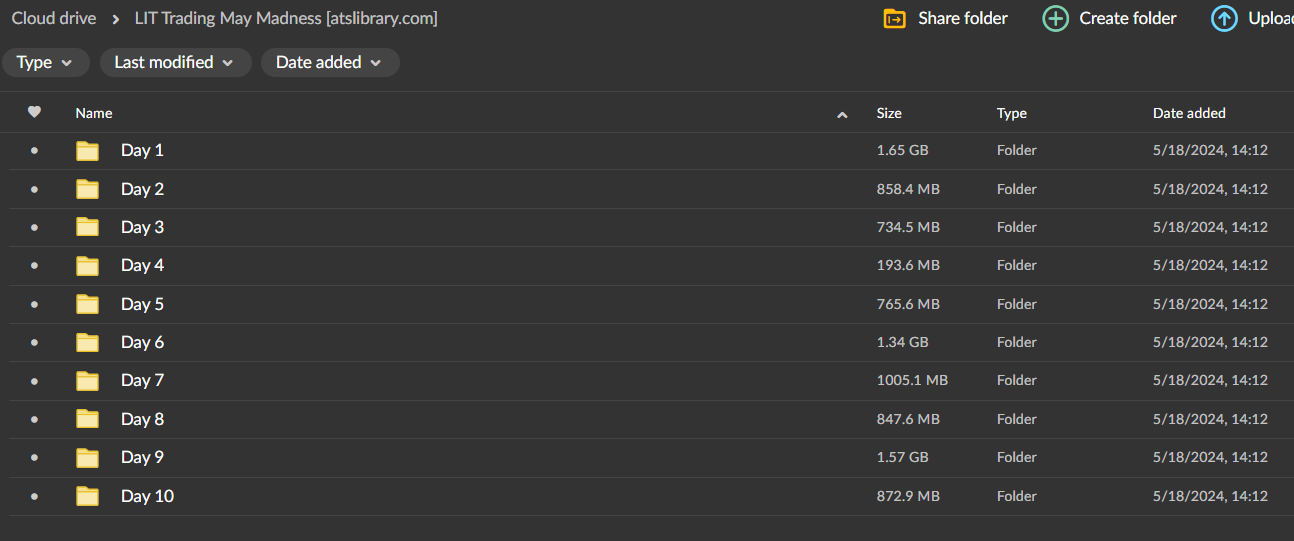Toggle favorite dot for Day 2
The image size is (1294, 541).
pos(34,189)
